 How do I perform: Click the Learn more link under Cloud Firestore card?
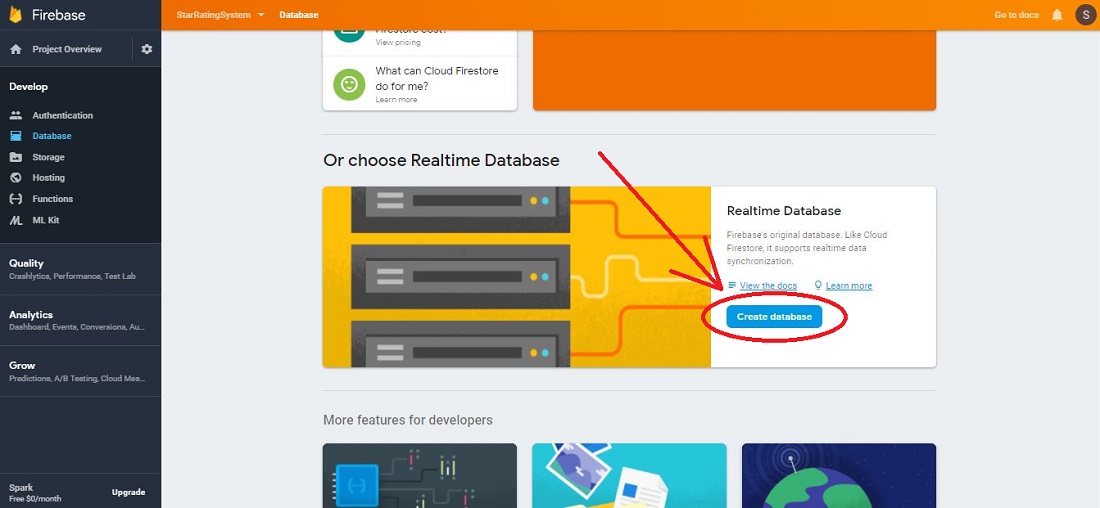396,100
